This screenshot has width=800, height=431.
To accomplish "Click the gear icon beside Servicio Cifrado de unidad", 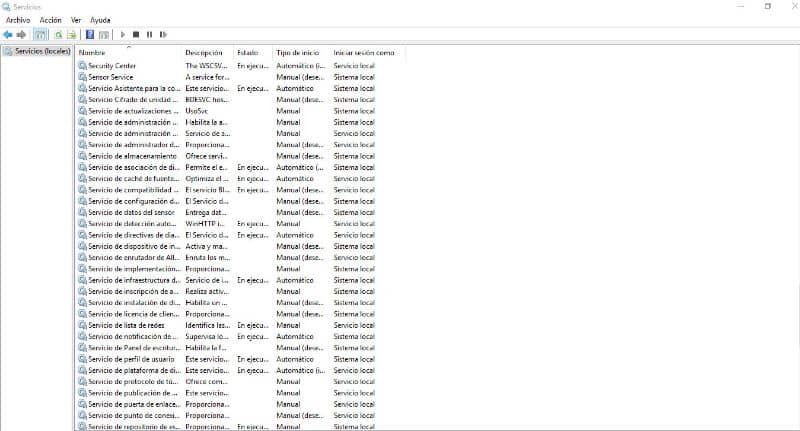I will pyautogui.click(x=83, y=99).
